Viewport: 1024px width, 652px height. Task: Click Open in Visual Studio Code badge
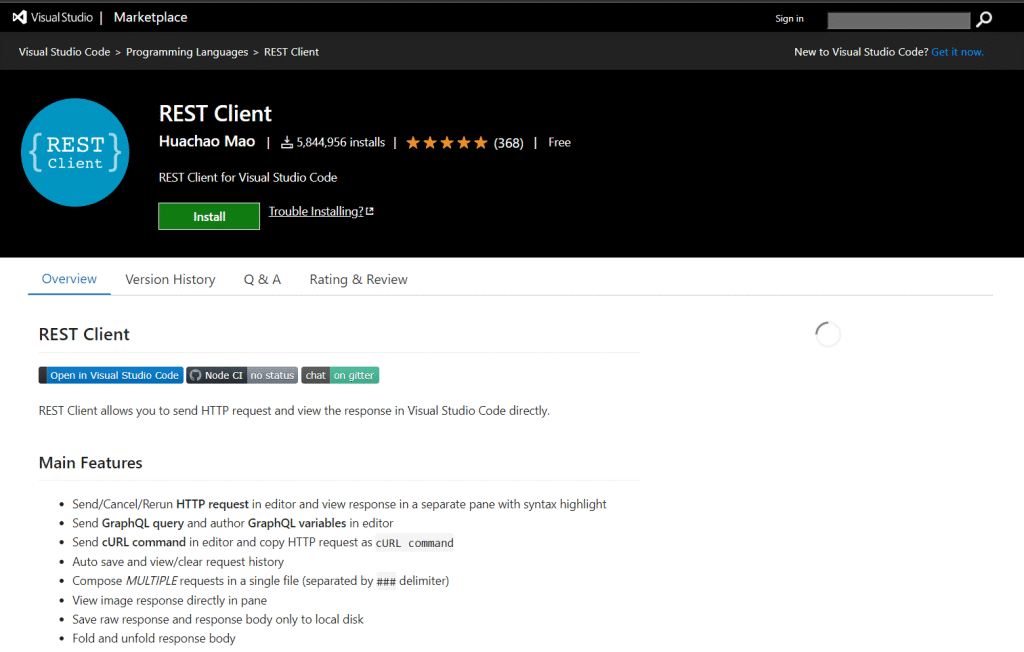click(x=111, y=375)
